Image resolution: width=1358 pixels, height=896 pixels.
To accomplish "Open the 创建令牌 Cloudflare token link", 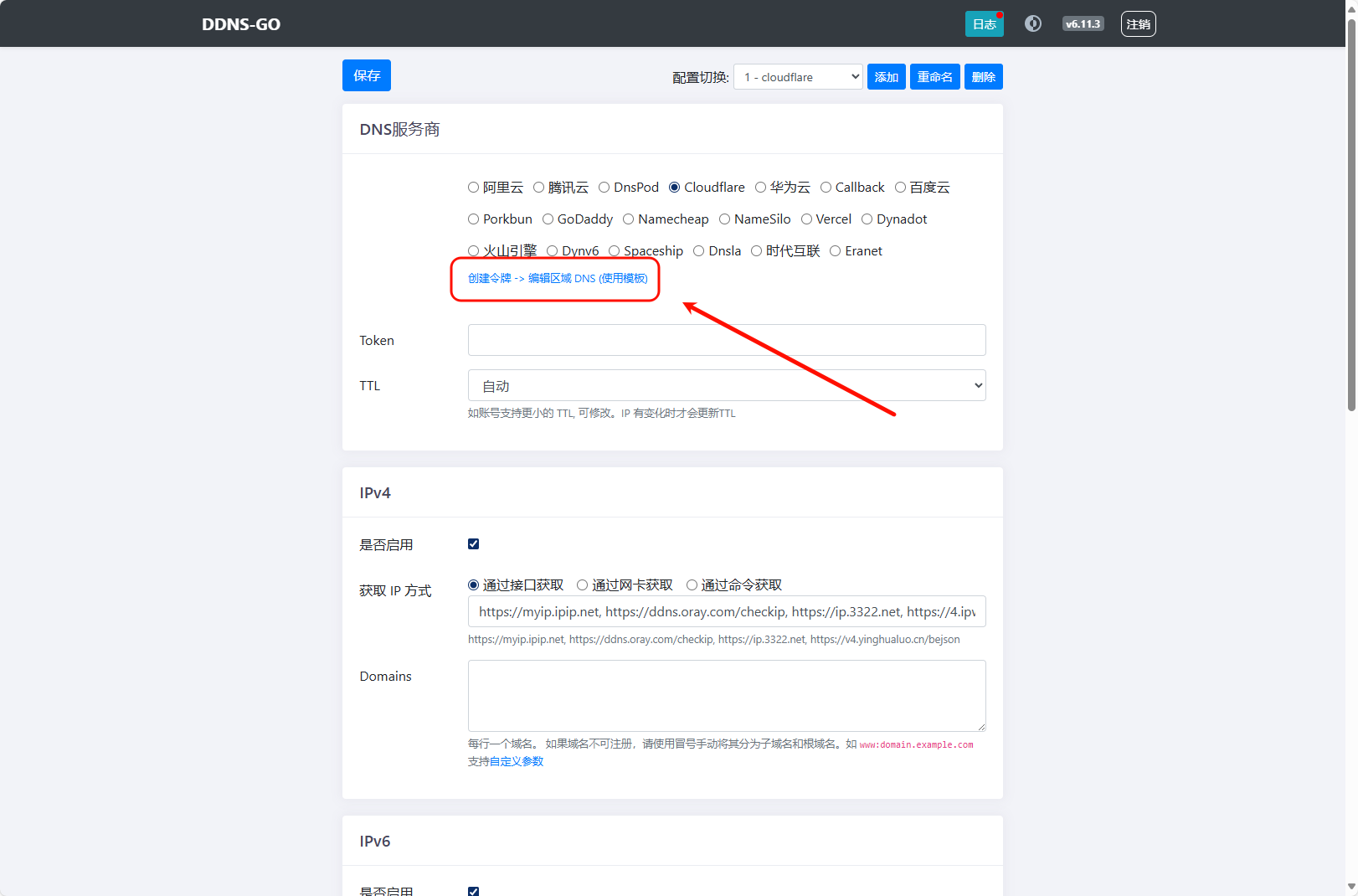I will 558,279.
